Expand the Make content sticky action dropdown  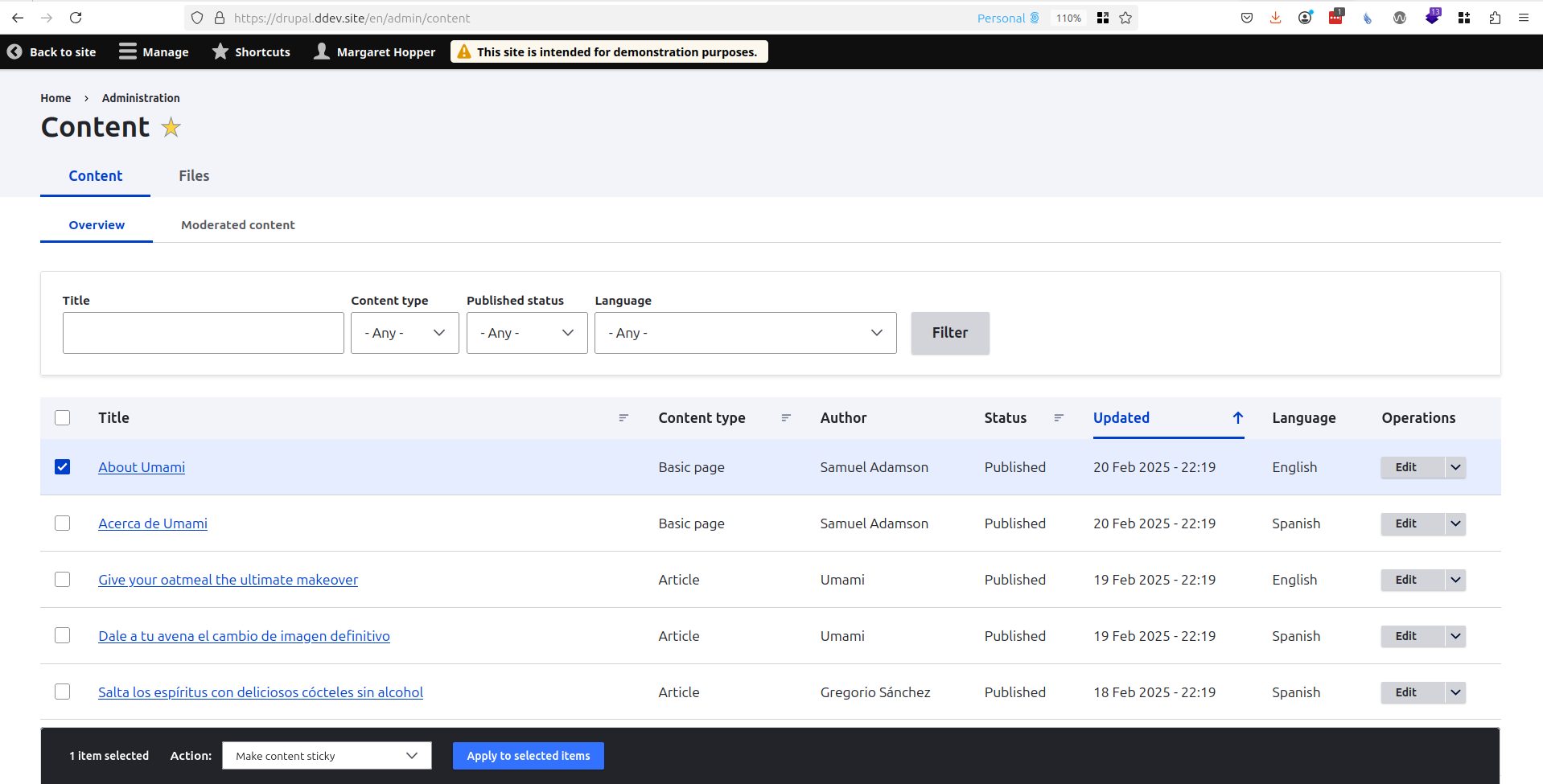[326, 755]
